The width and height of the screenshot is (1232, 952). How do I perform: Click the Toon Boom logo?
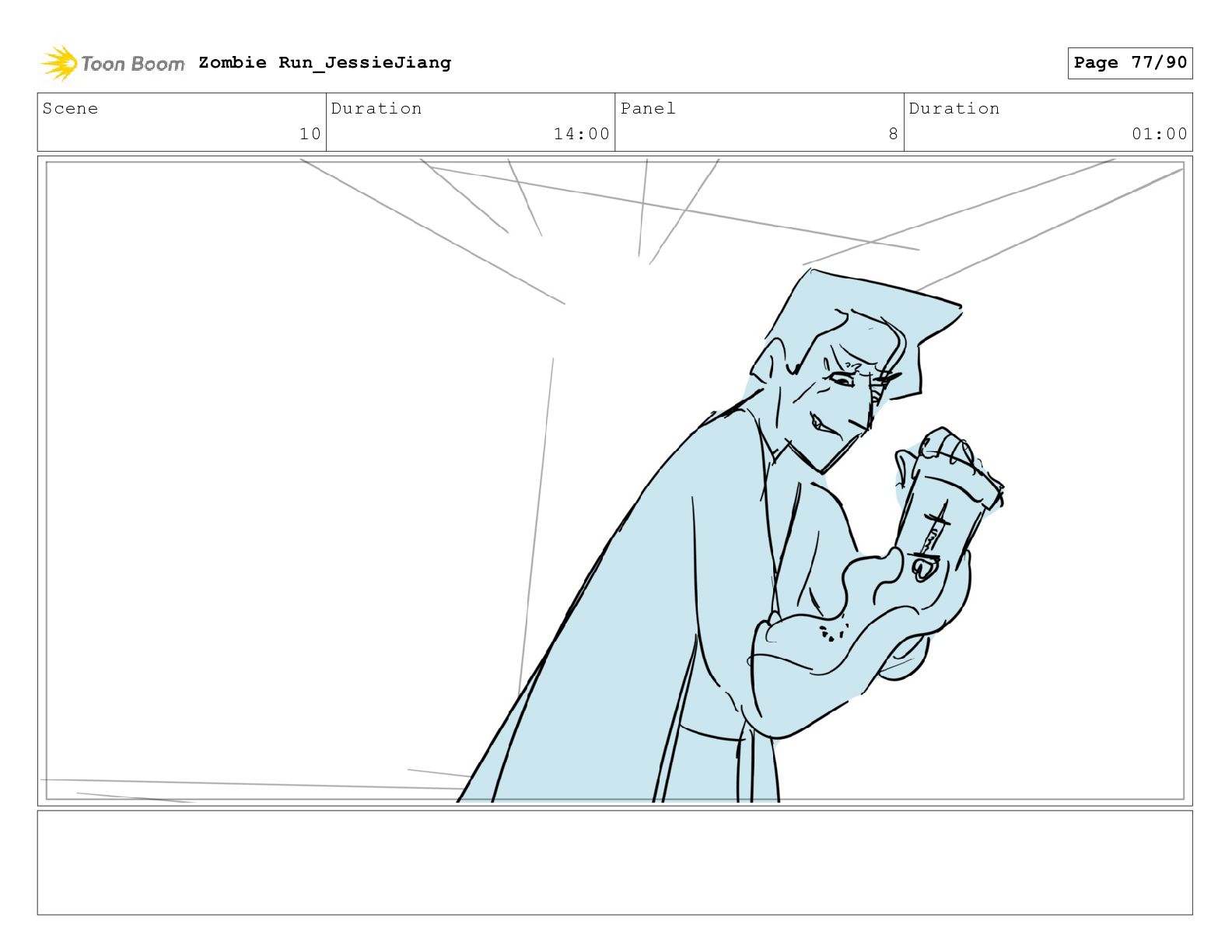pyautogui.click(x=113, y=63)
